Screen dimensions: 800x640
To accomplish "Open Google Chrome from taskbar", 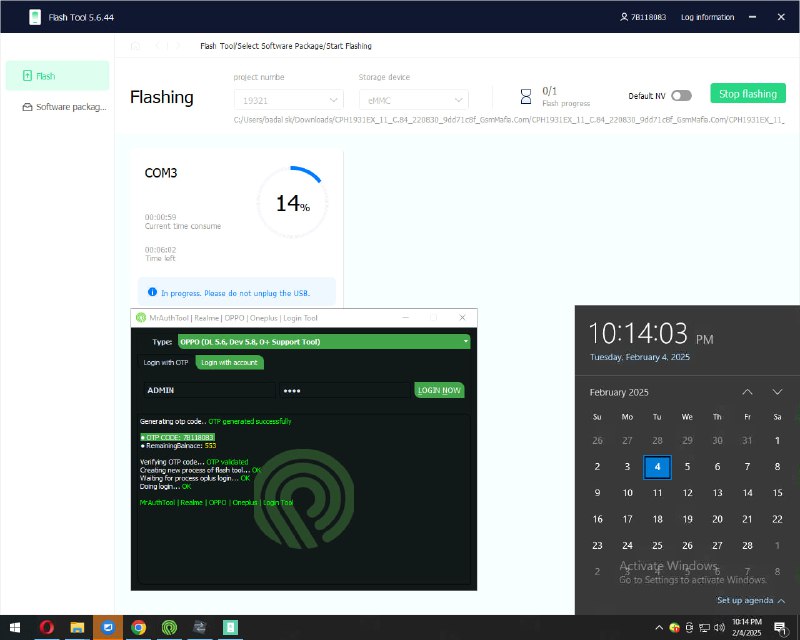I will click(138, 627).
